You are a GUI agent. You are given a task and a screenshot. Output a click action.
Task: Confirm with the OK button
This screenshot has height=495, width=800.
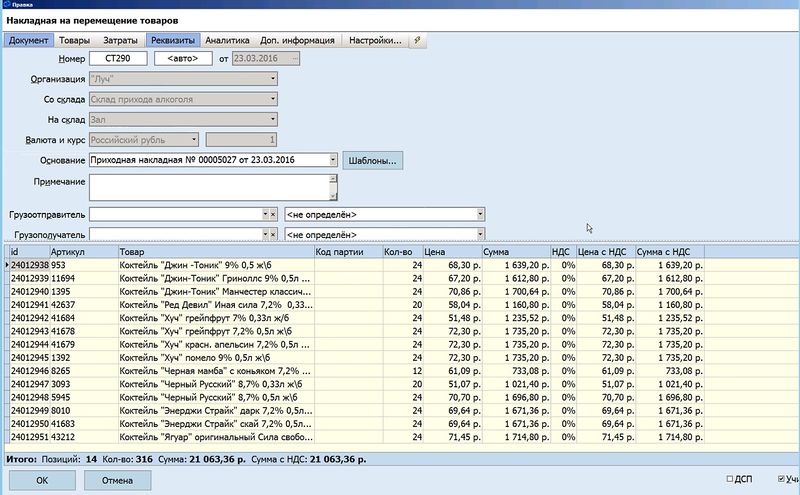pos(42,480)
